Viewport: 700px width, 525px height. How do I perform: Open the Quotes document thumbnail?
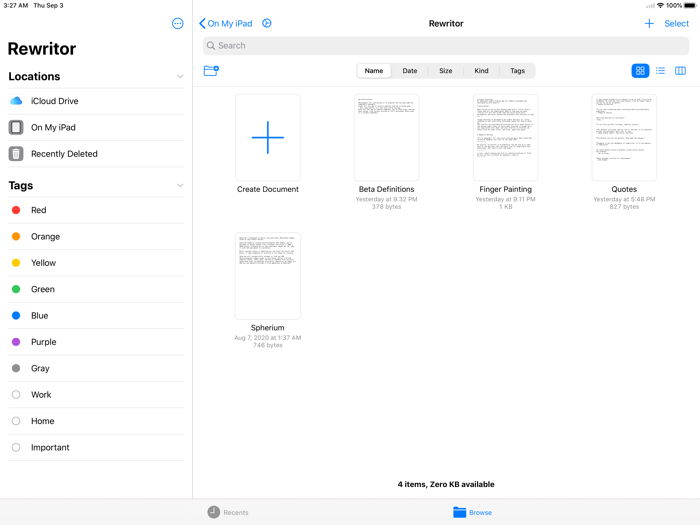(x=624, y=138)
